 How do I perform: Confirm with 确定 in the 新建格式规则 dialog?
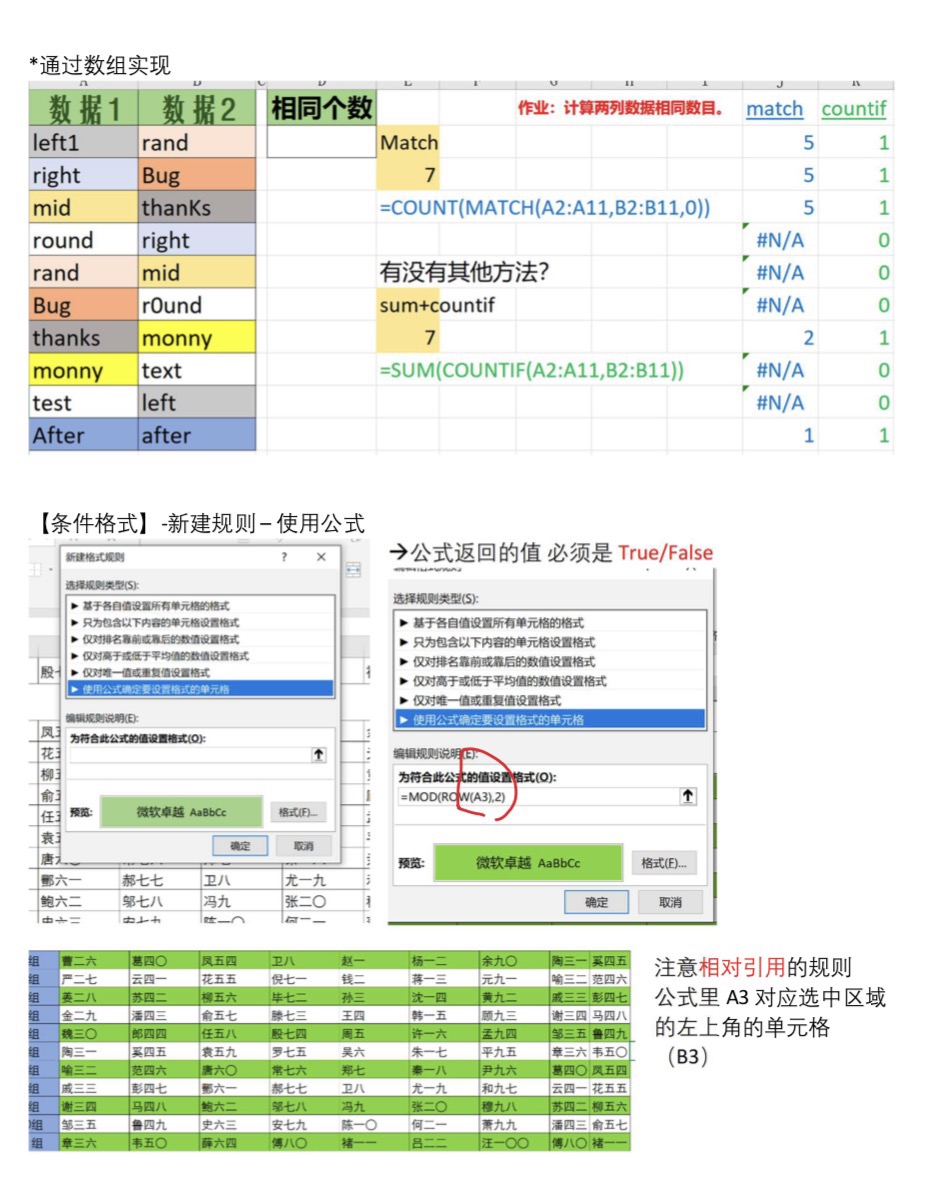[240, 846]
